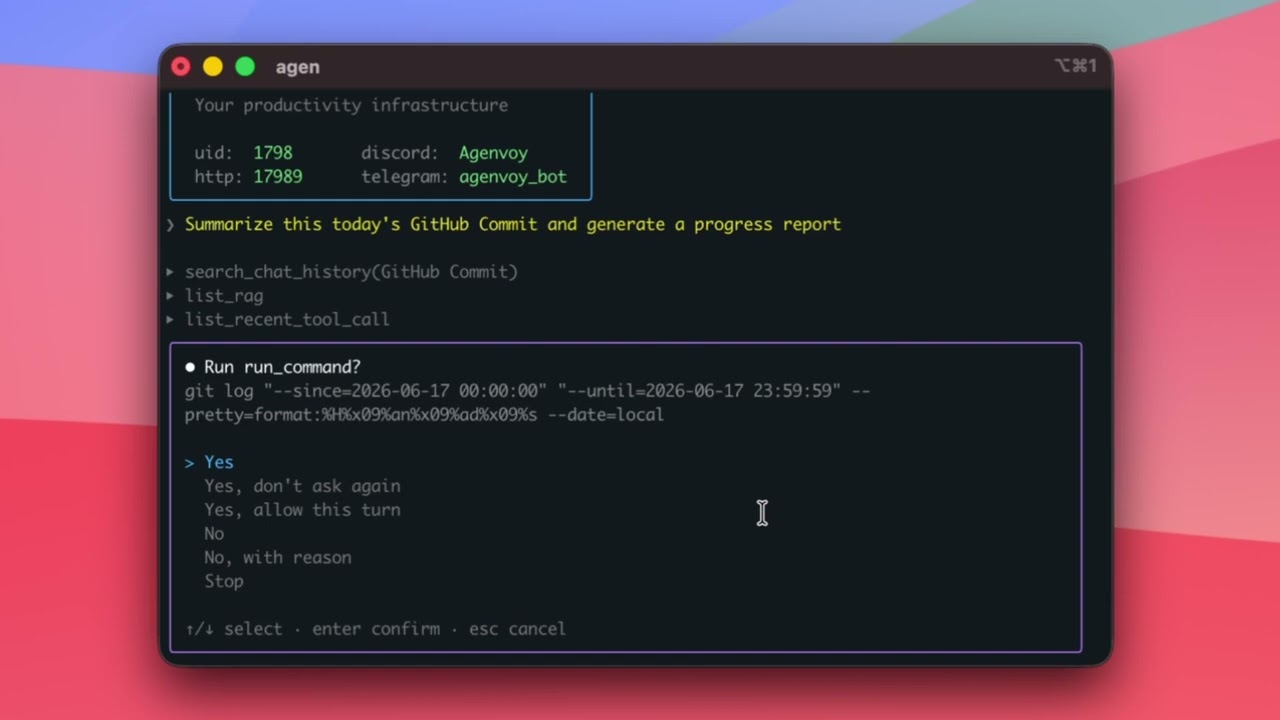The image size is (1280, 720).
Task: Click the 'select · enter confirm · esc cancel' hint line
Action: (x=376, y=629)
